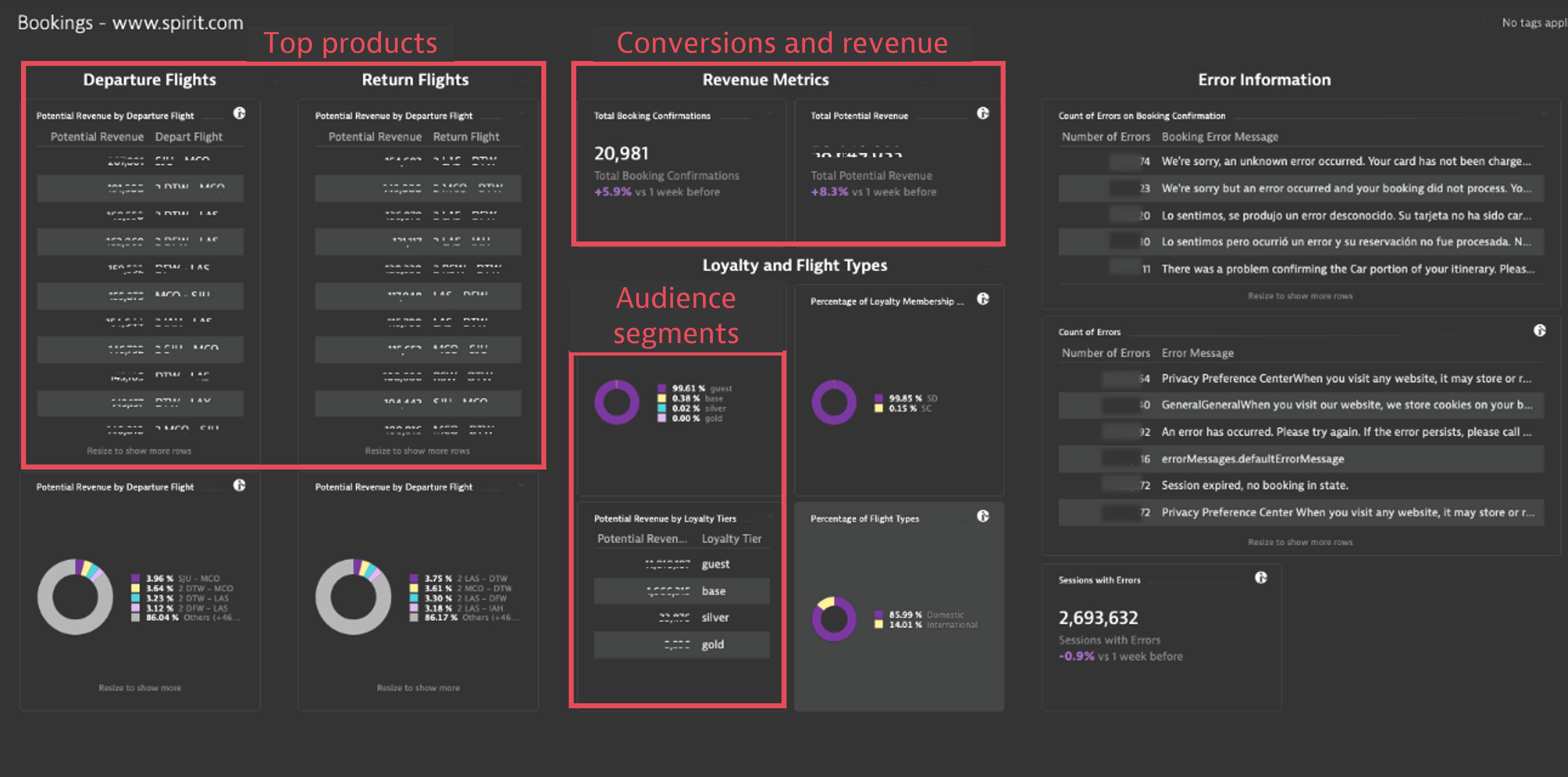The width and height of the screenshot is (1568, 777).
Task: Open chevron menu beside Revenue Metrics header
Action: click(x=925, y=82)
